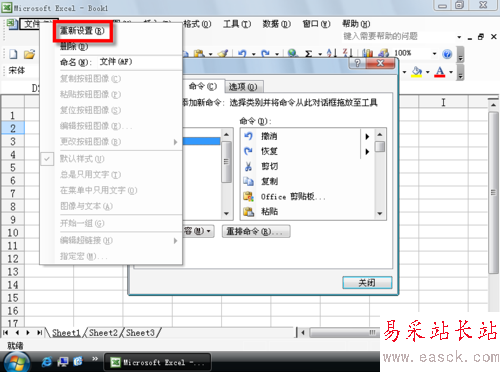
Task: Open the 窗口 (Window) menu
Action: pos(316,24)
